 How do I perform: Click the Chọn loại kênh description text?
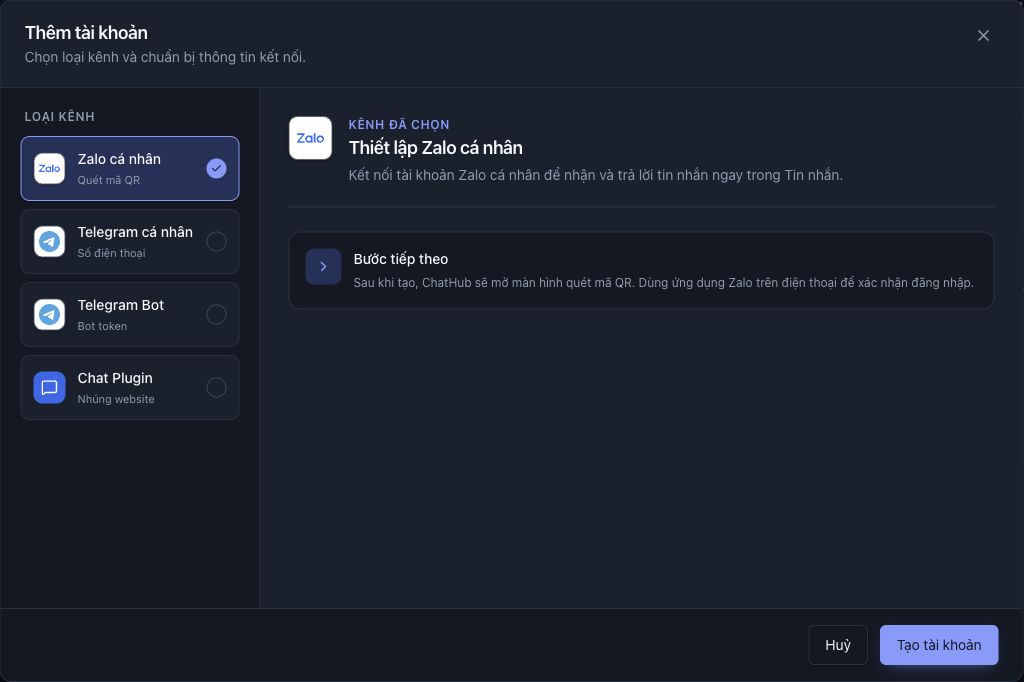pos(165,57)
